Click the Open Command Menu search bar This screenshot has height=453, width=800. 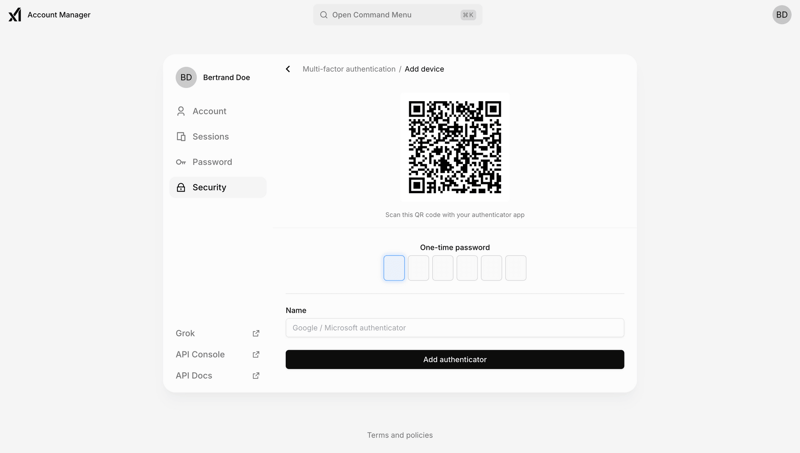pos(397,15)
